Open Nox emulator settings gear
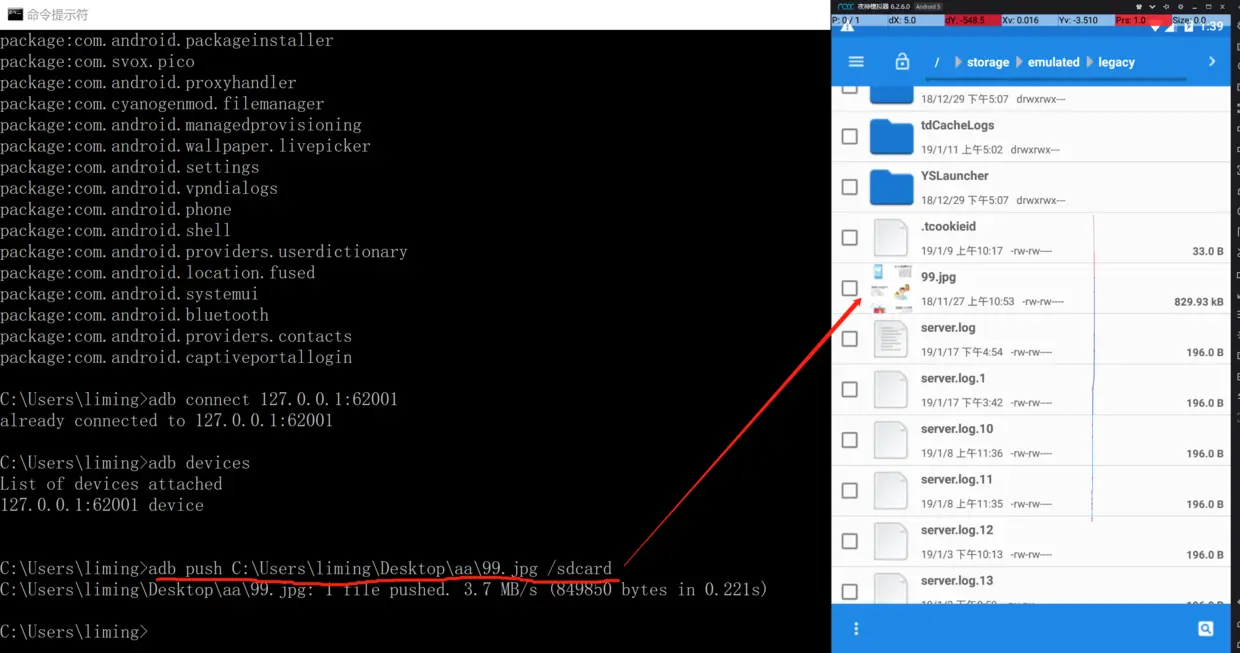Screen dimensions: 1240x653 pos(1181,6)
